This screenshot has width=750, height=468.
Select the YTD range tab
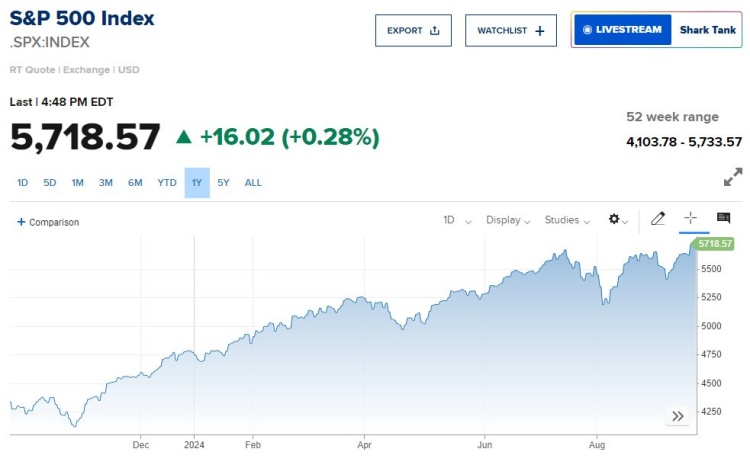167,183
